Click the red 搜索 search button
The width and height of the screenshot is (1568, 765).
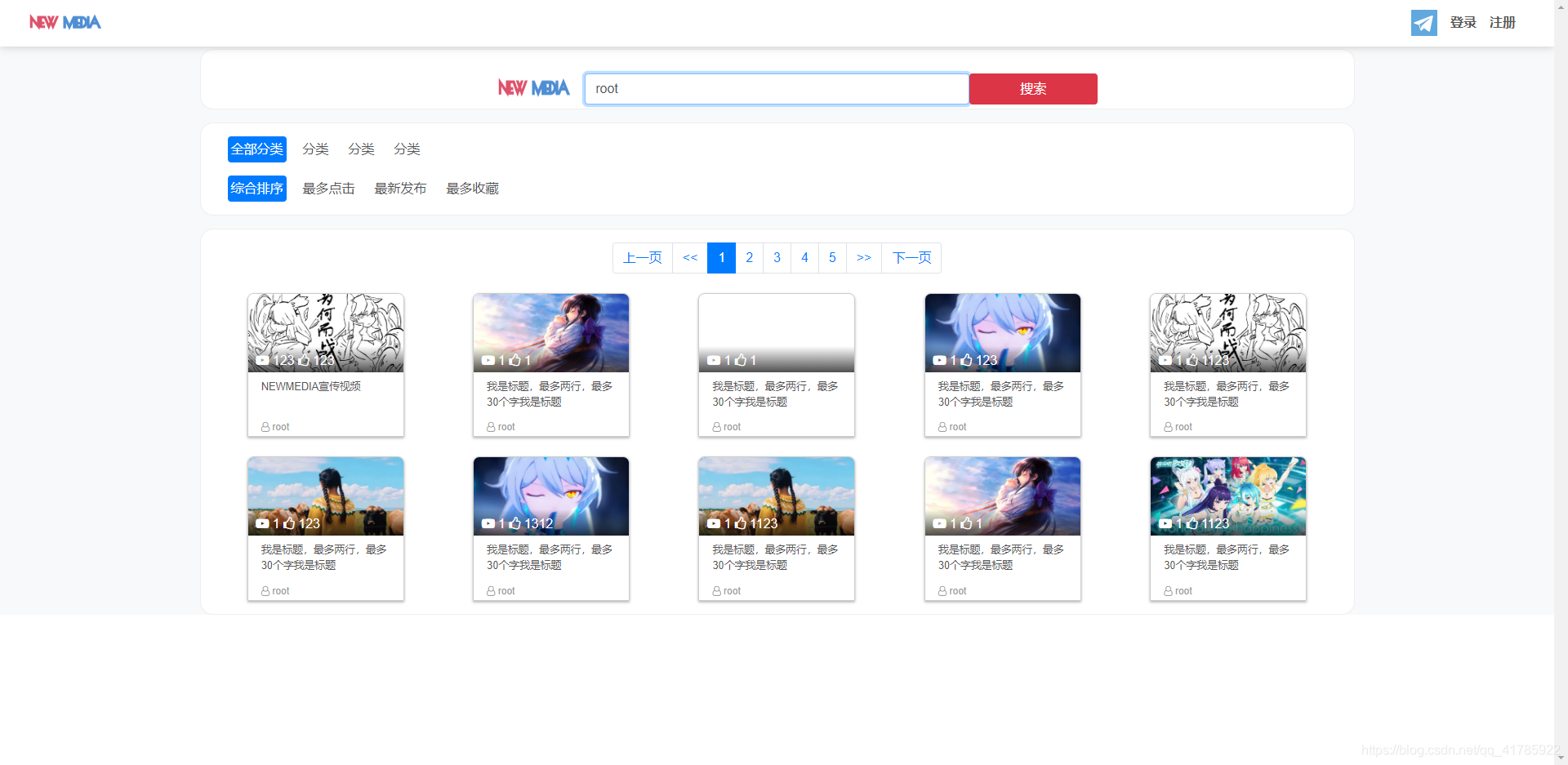[1033, 89]
